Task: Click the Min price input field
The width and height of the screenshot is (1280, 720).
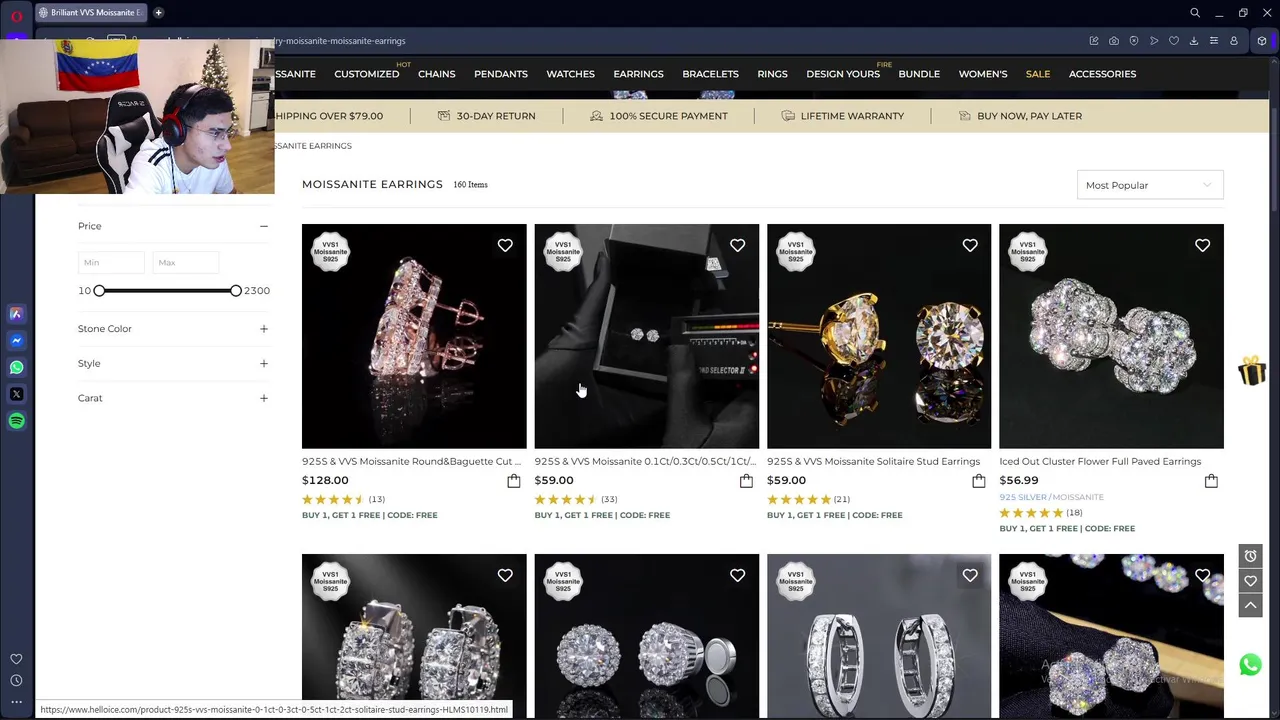Action: pyautogui.click(x=111, y=262)
